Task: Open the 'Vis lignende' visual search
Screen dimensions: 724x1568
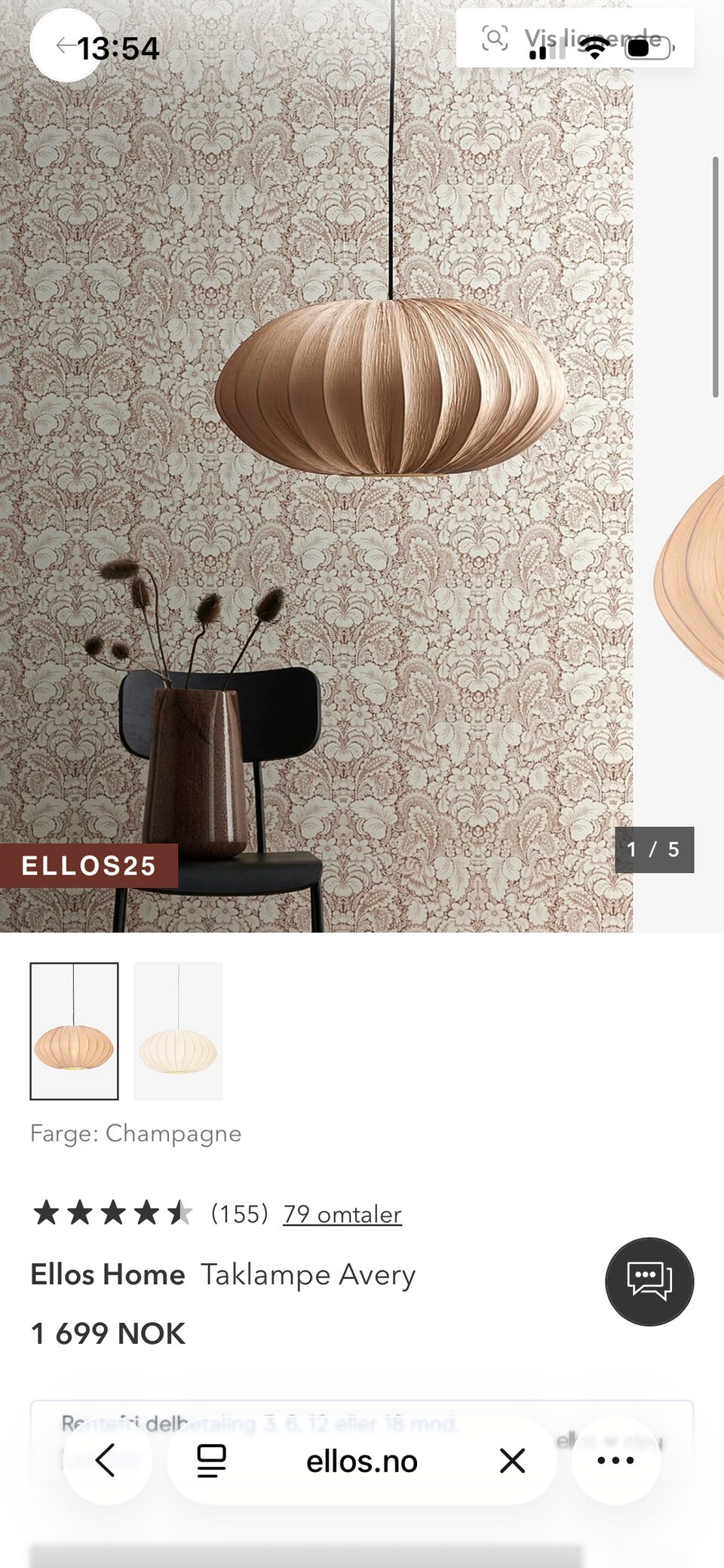Action: (575, 38)
